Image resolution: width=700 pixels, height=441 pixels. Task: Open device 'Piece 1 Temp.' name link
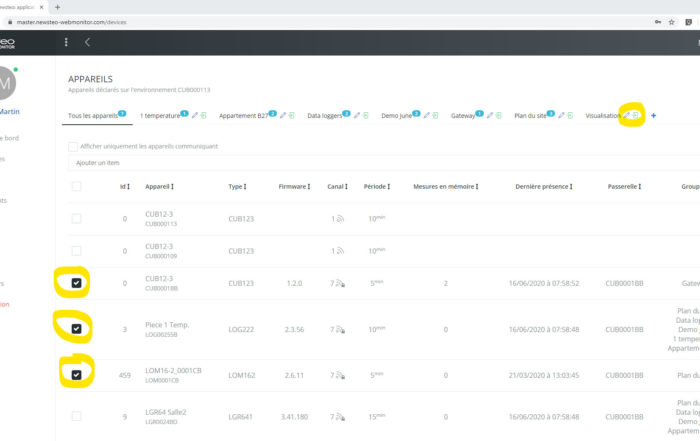click(x=167, y=325)
